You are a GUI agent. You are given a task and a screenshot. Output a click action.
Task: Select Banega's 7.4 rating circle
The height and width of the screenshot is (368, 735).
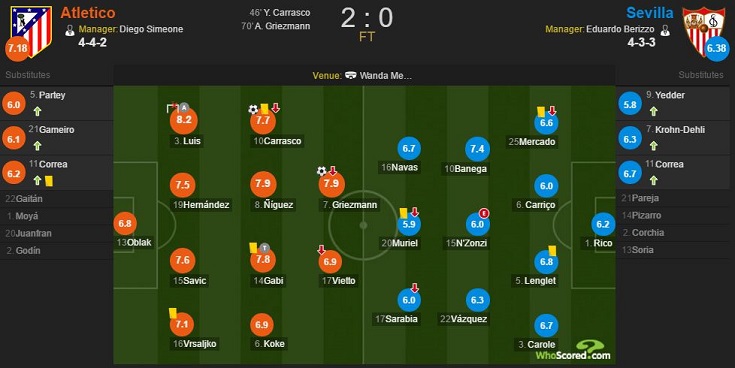(x=477, y=149)
